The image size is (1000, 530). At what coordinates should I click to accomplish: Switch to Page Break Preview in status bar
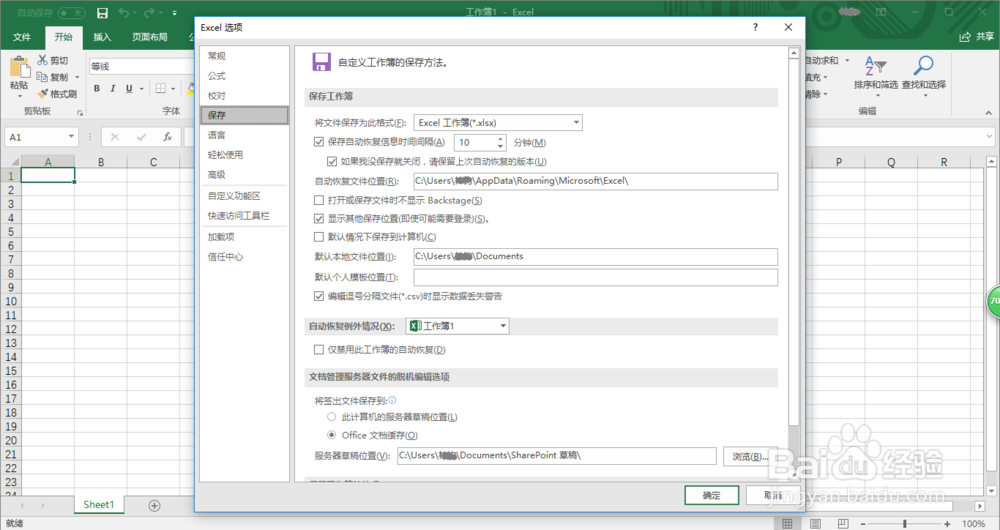click(x=842, y=524)
